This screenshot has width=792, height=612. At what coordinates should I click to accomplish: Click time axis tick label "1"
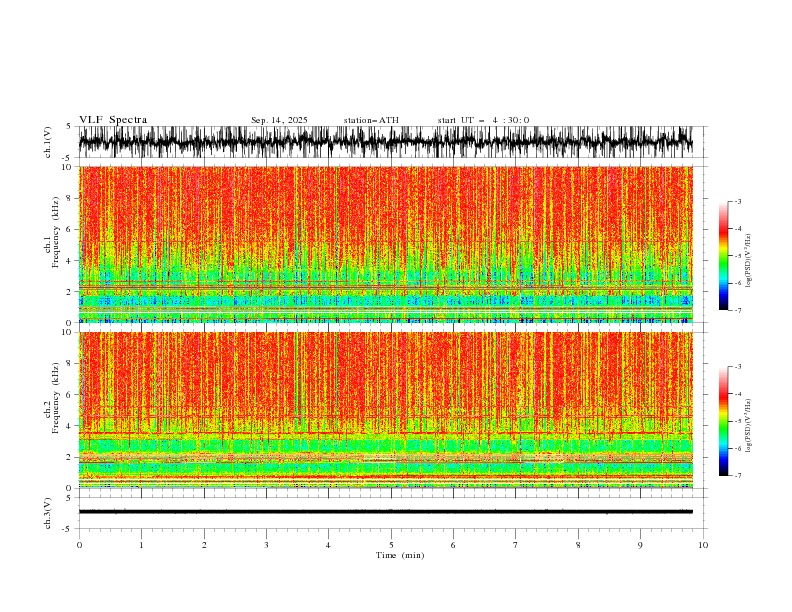[x=141, y=545]
